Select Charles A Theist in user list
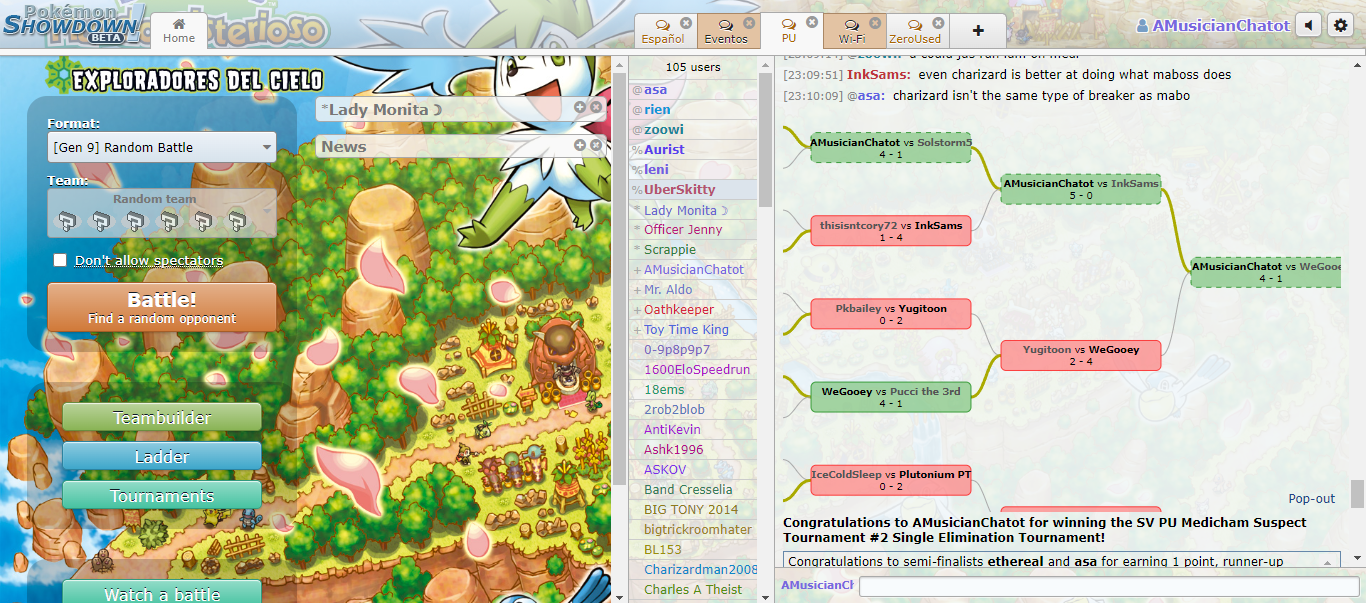1366x603 pixels. (x=693, y=590)
